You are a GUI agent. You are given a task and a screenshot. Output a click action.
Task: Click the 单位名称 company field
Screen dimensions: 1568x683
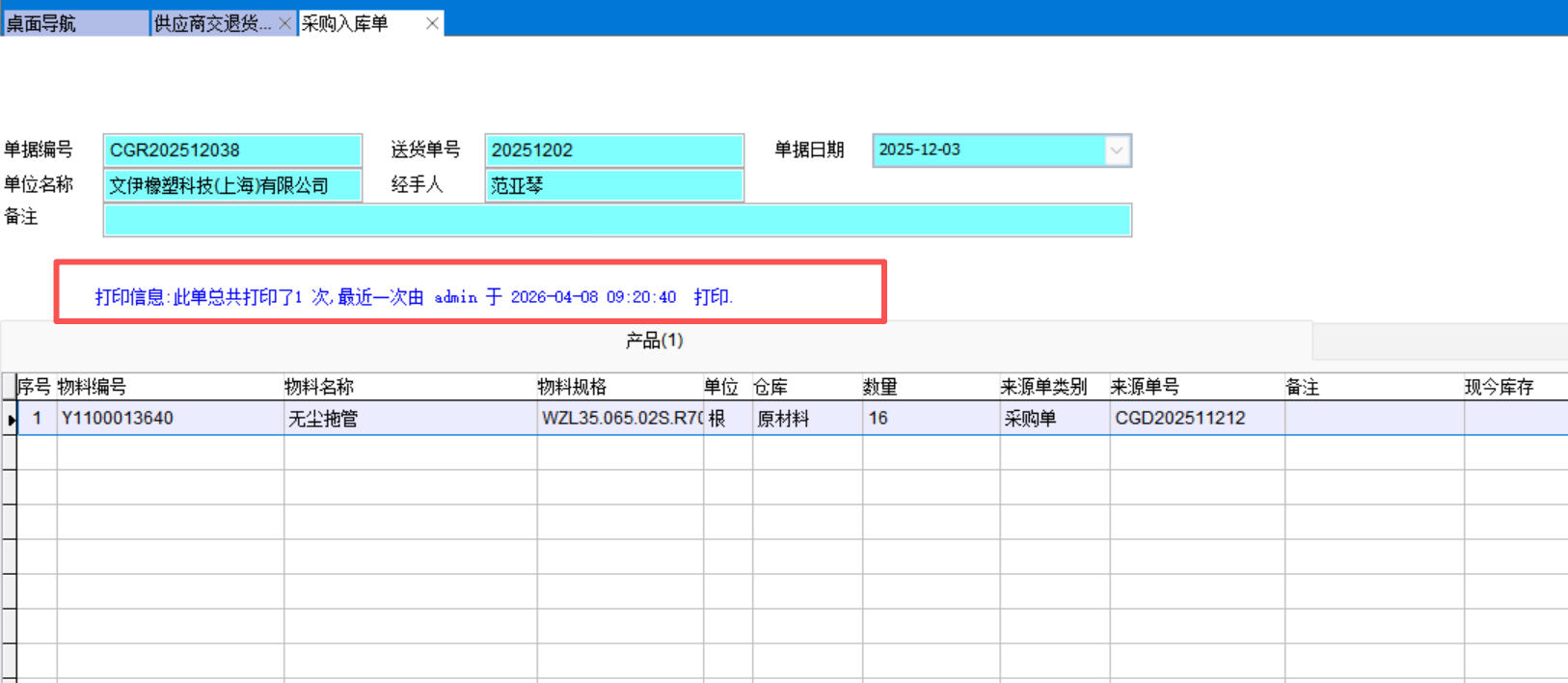pos(231,185)
